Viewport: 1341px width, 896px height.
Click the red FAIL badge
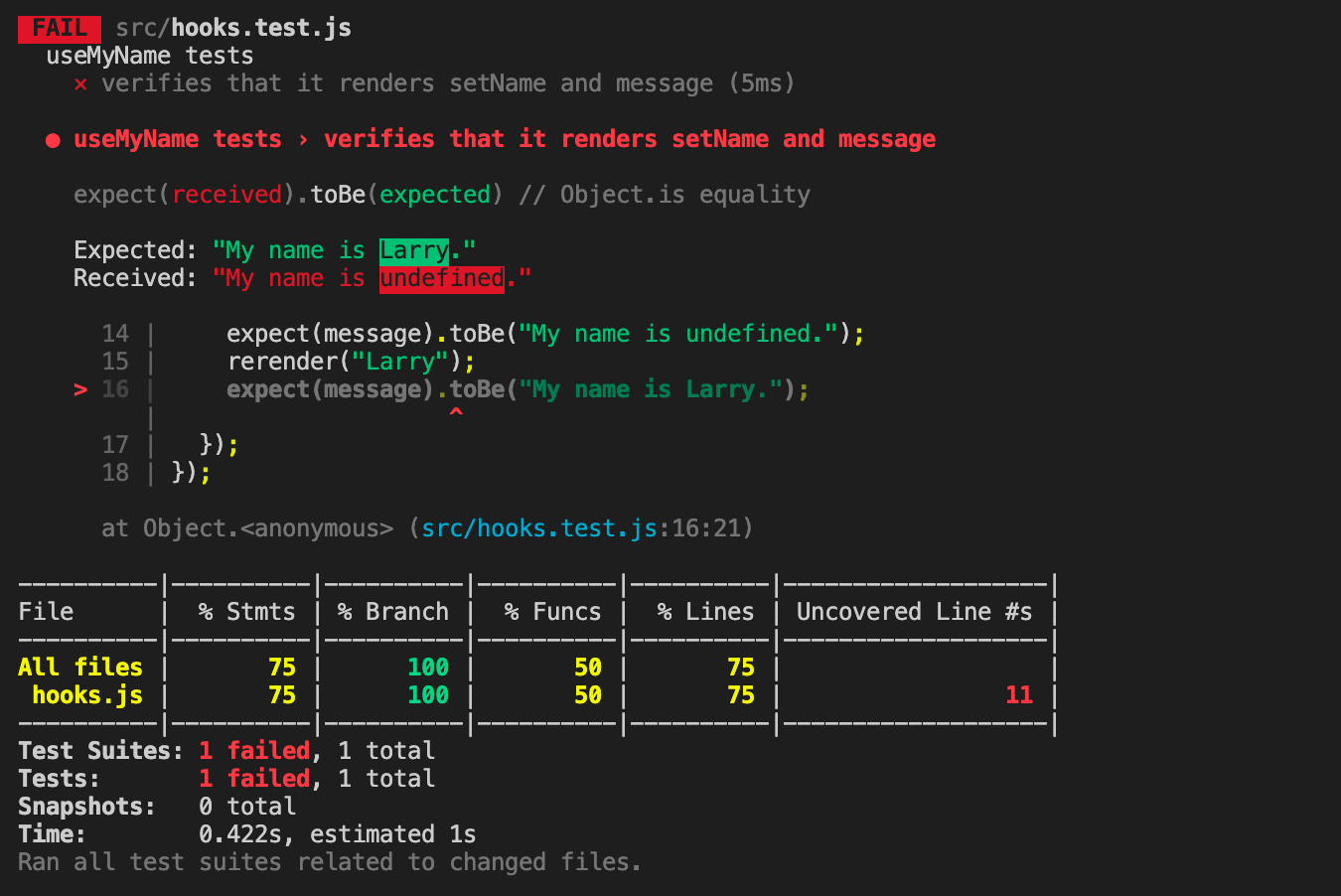pyautogui.click(x=58, y=29)
